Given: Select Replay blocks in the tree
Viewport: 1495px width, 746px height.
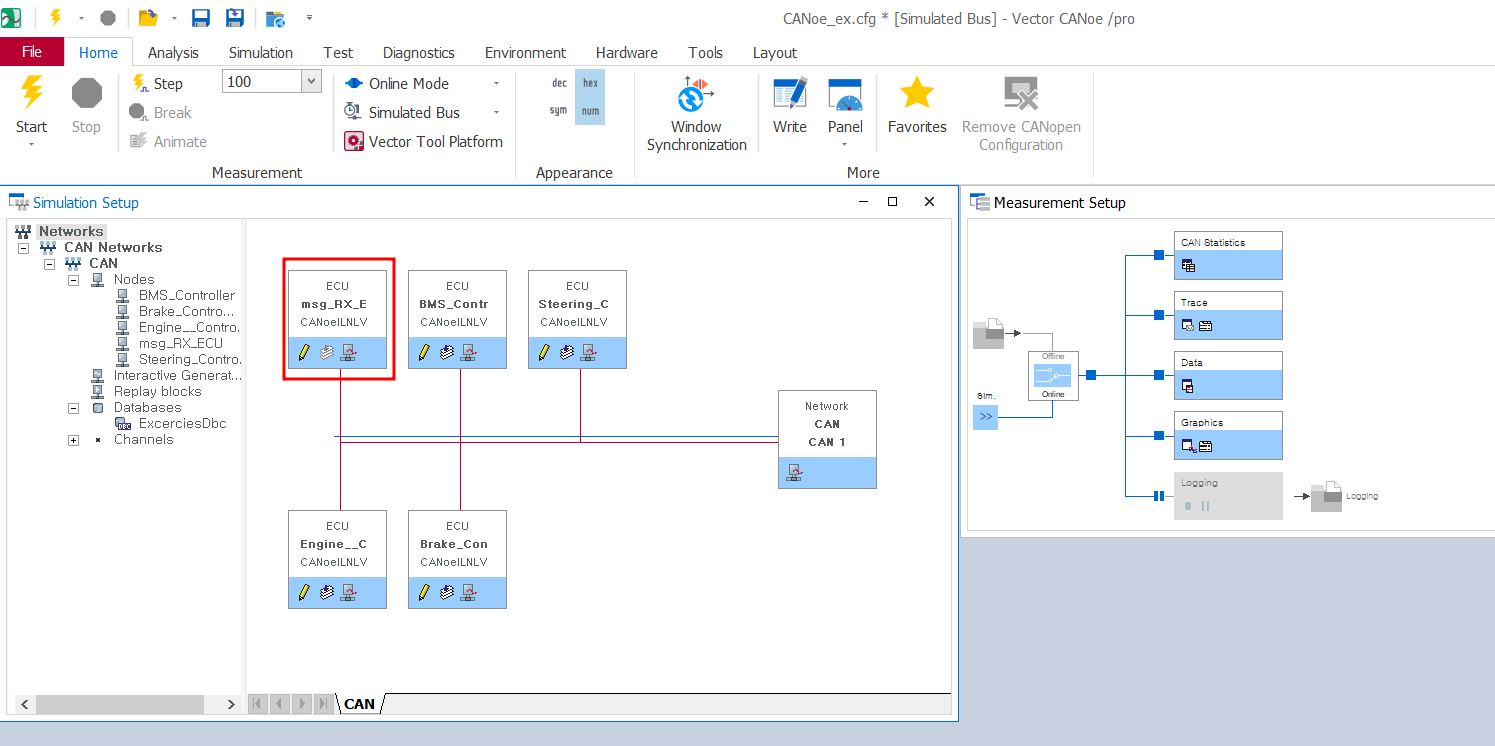Looking at the screenshot, I should click(x=157, y=391).
